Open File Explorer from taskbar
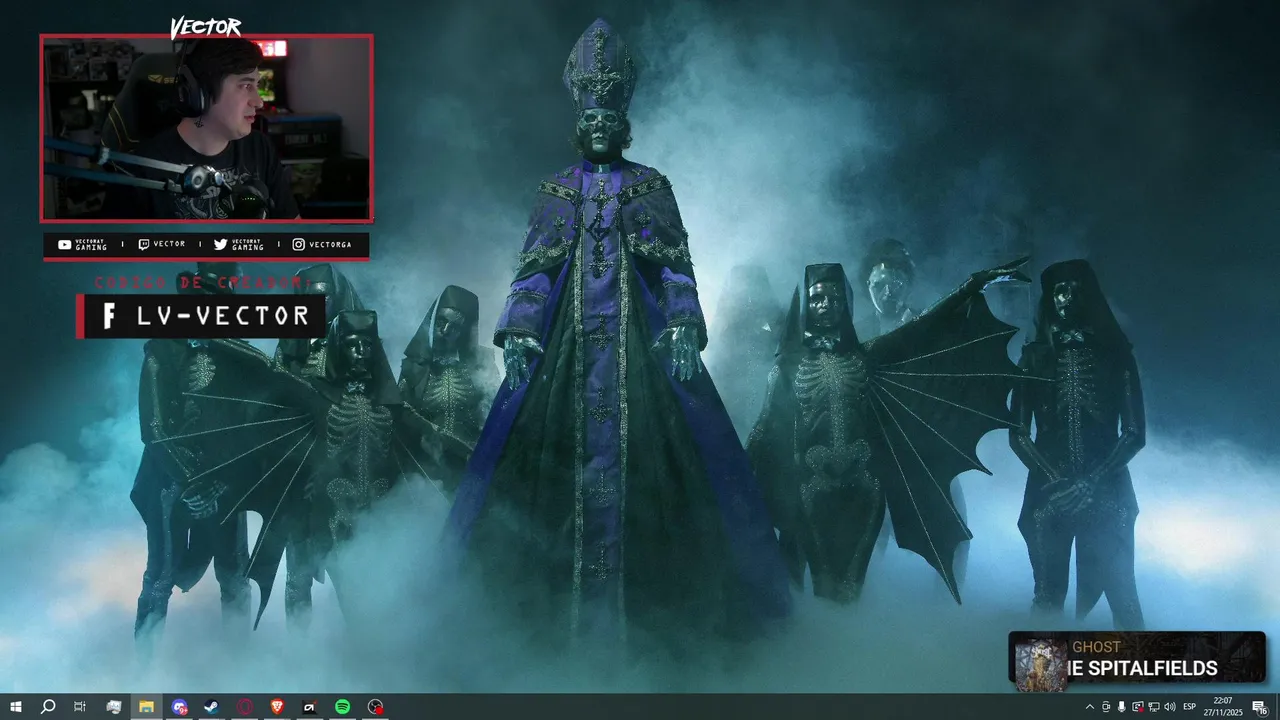This screenshot has height=720, width=1280. pyautogui.click(x=146, y=707)
